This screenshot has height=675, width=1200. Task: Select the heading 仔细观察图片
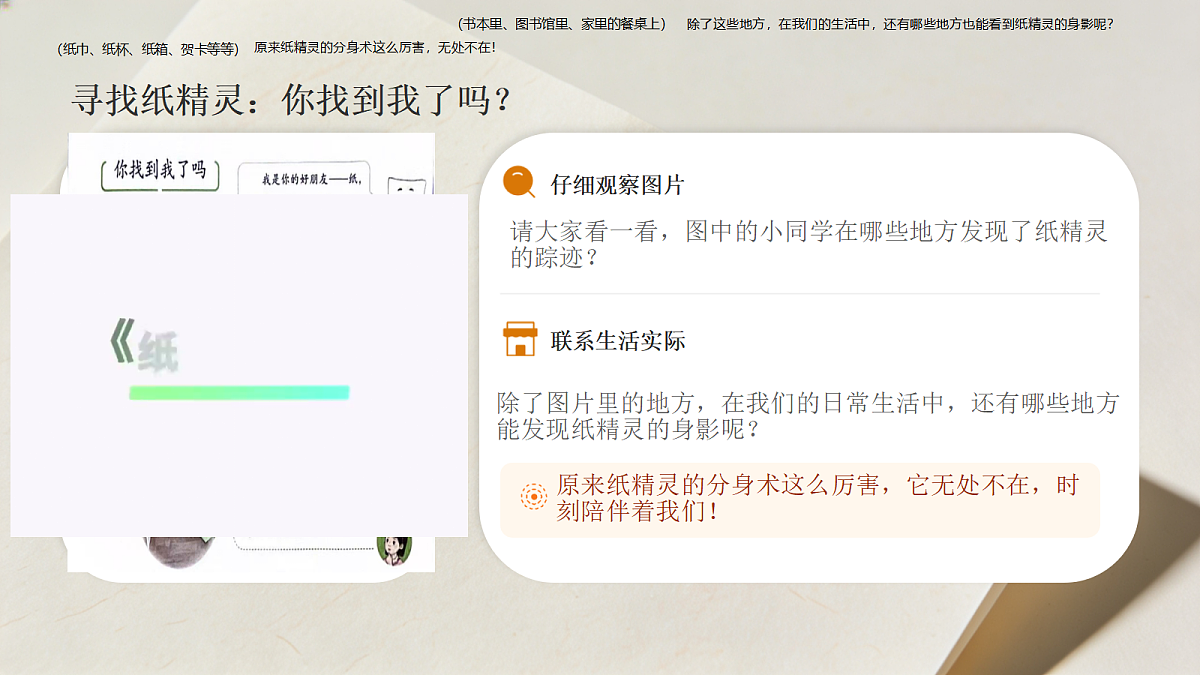[x=617, y=185]
